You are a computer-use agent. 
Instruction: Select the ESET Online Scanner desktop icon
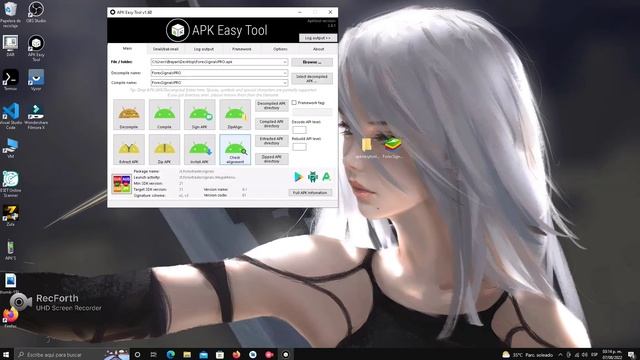[x=11, y=184]
